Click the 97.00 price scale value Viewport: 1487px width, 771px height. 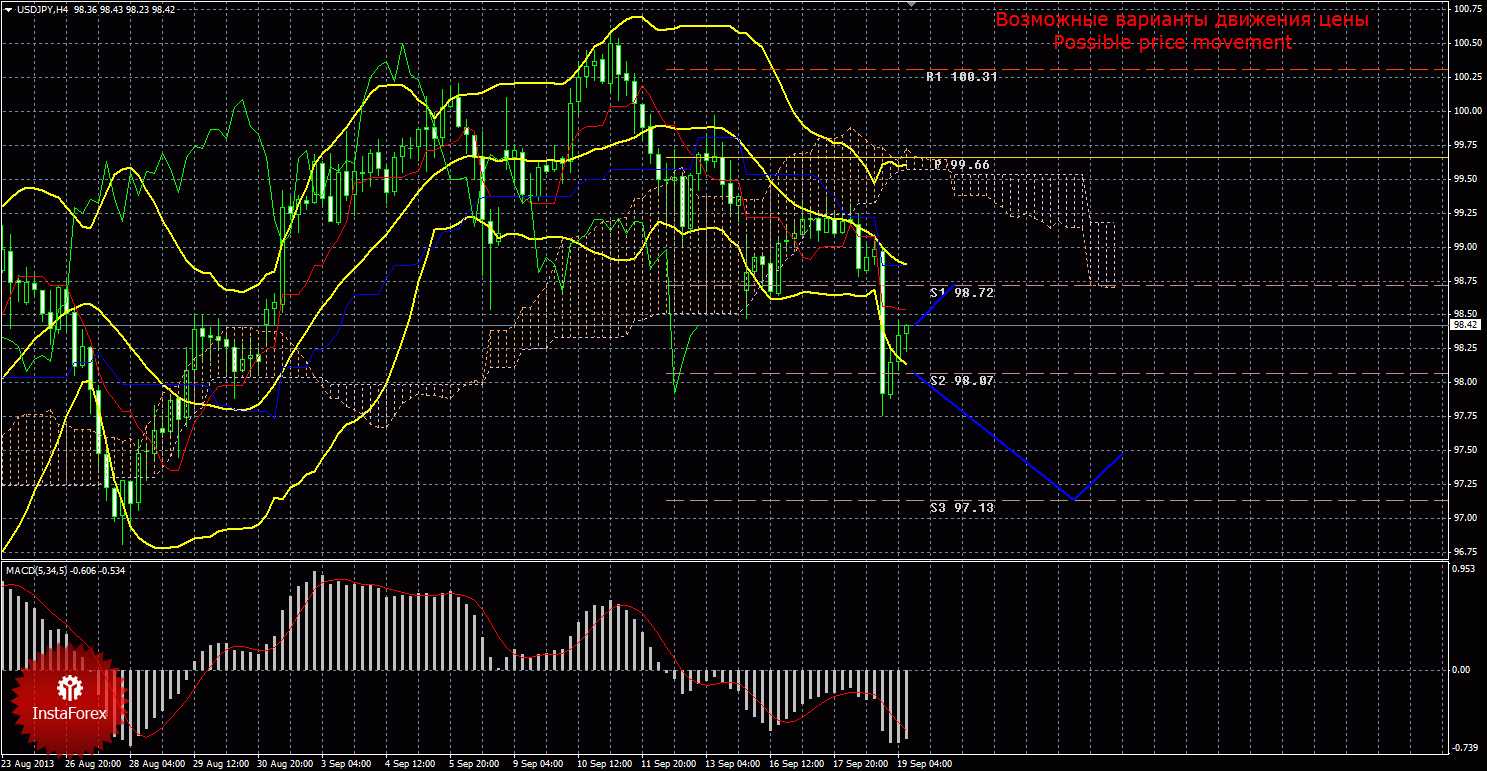(x=1465, y=518)
